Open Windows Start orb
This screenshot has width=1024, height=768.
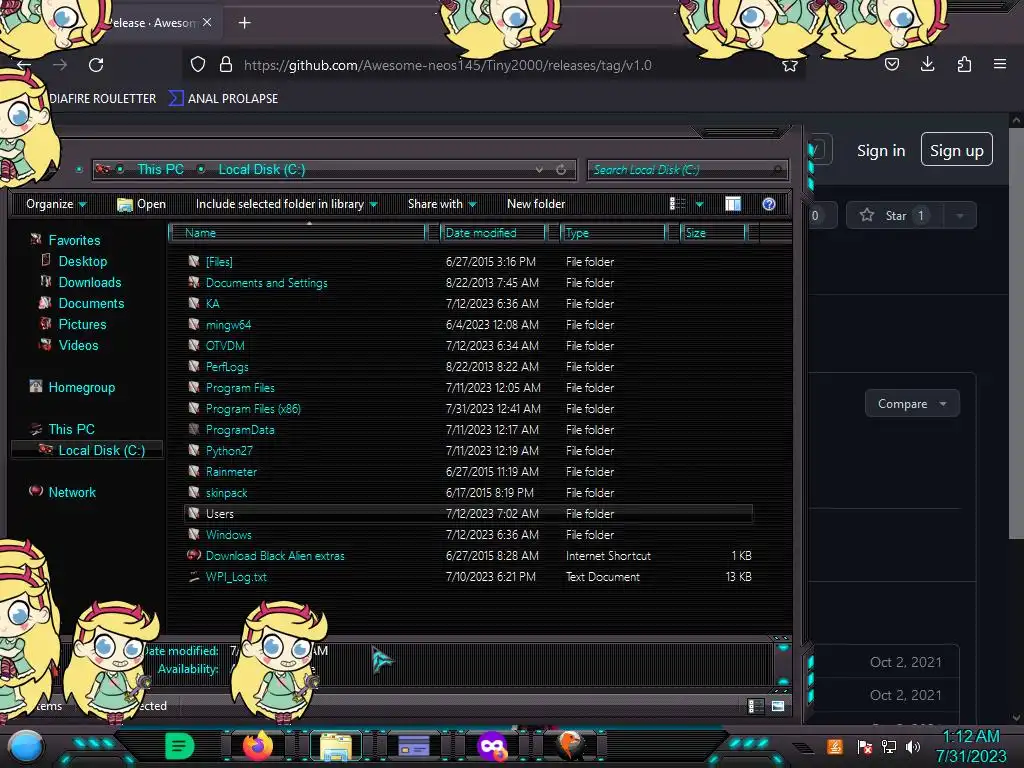pos(26,747)
